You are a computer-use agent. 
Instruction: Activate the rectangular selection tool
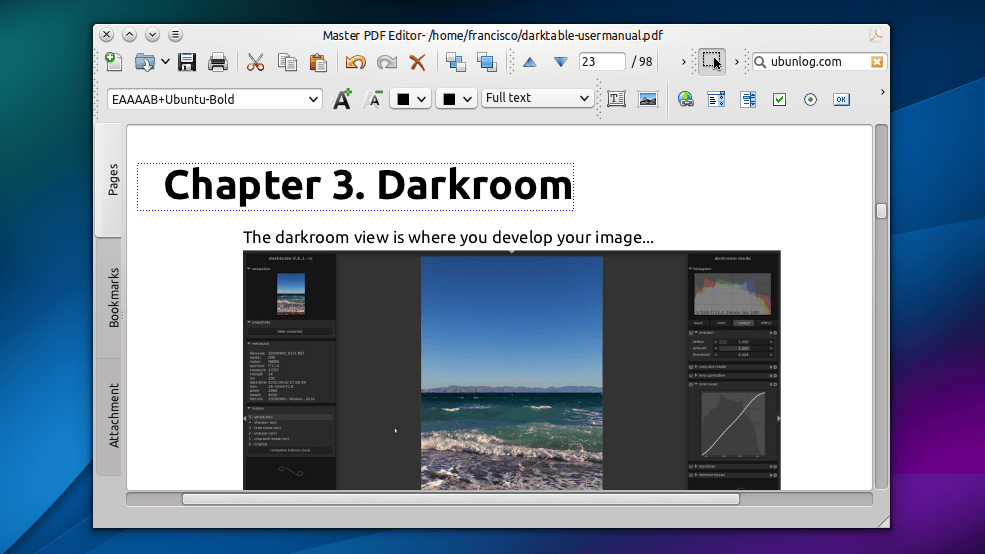(712, 62)
